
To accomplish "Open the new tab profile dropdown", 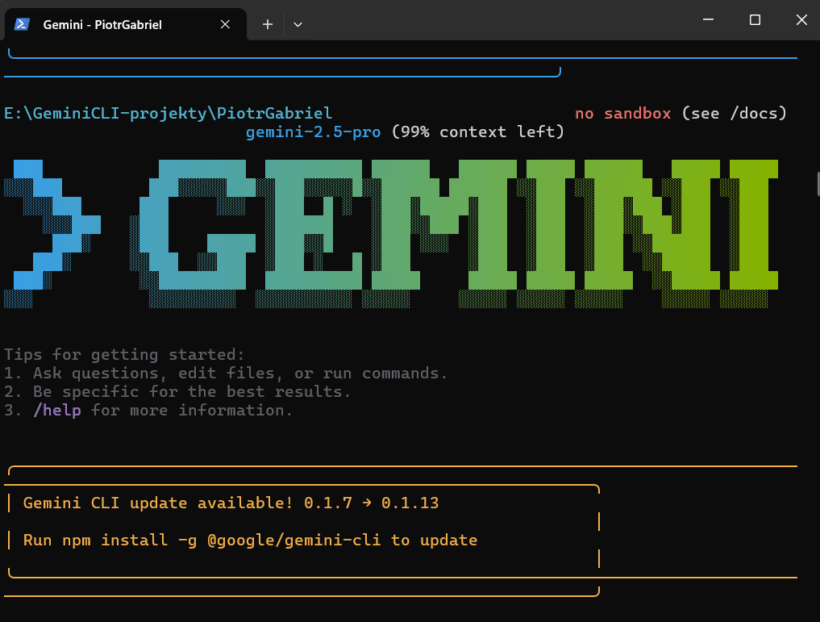I will (x=298, y=25).
